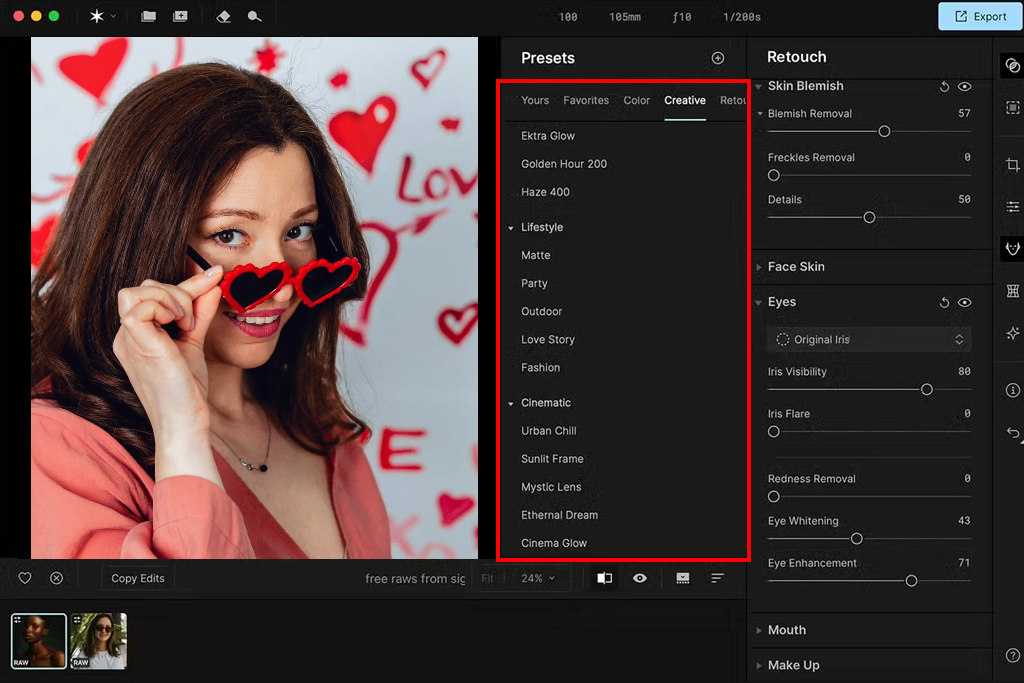
Task: Open the Presets panel overlapping-circles icon
Action: point(1013,66)
